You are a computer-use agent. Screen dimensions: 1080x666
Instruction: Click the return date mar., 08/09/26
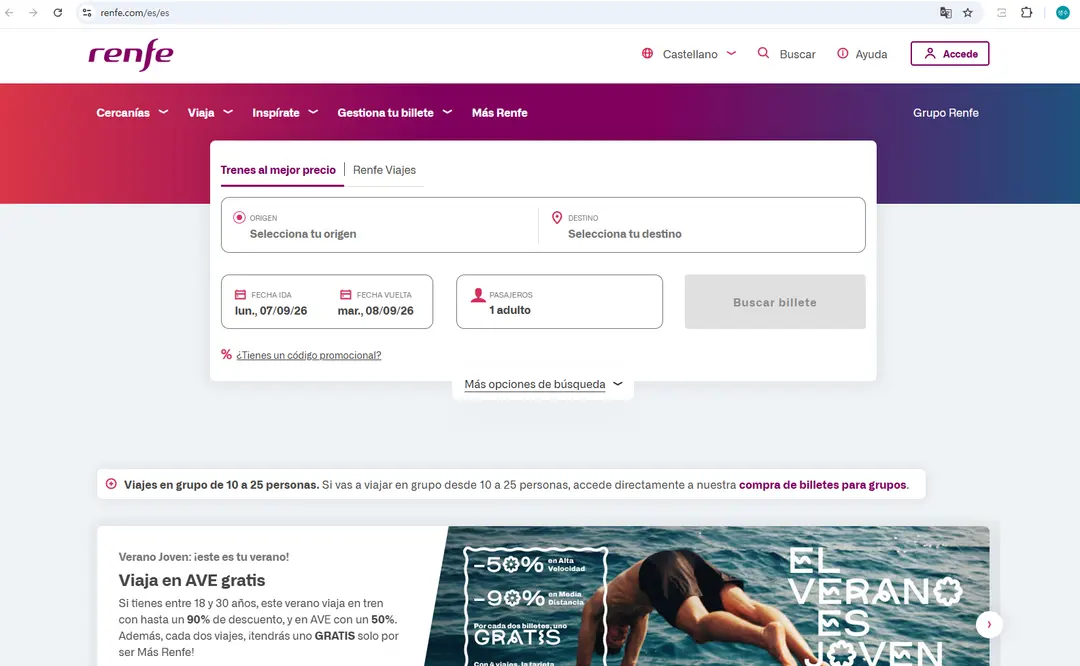pos(375,311)
